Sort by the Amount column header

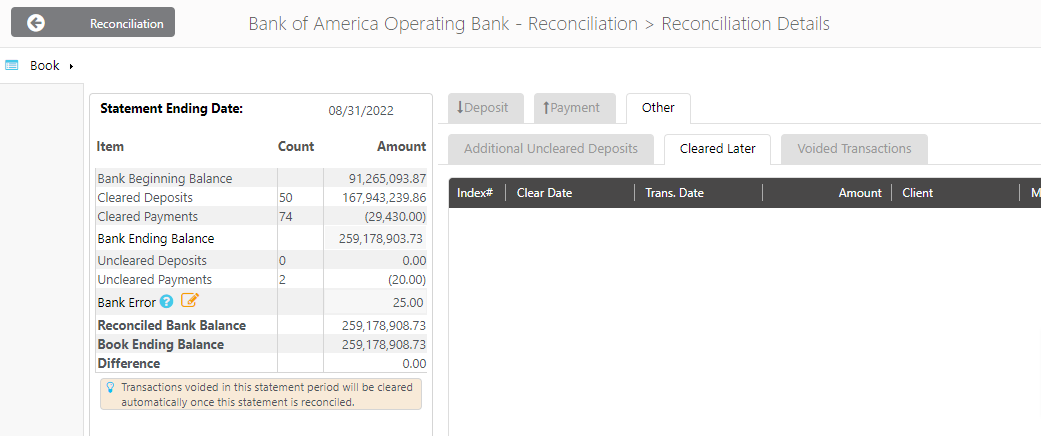pyautogui.click(x=859, y=193)
